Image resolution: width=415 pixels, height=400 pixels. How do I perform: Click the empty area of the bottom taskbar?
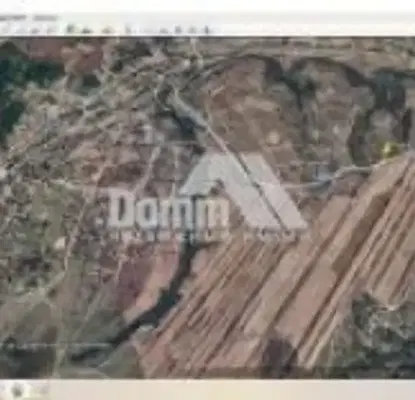[233, 390]
